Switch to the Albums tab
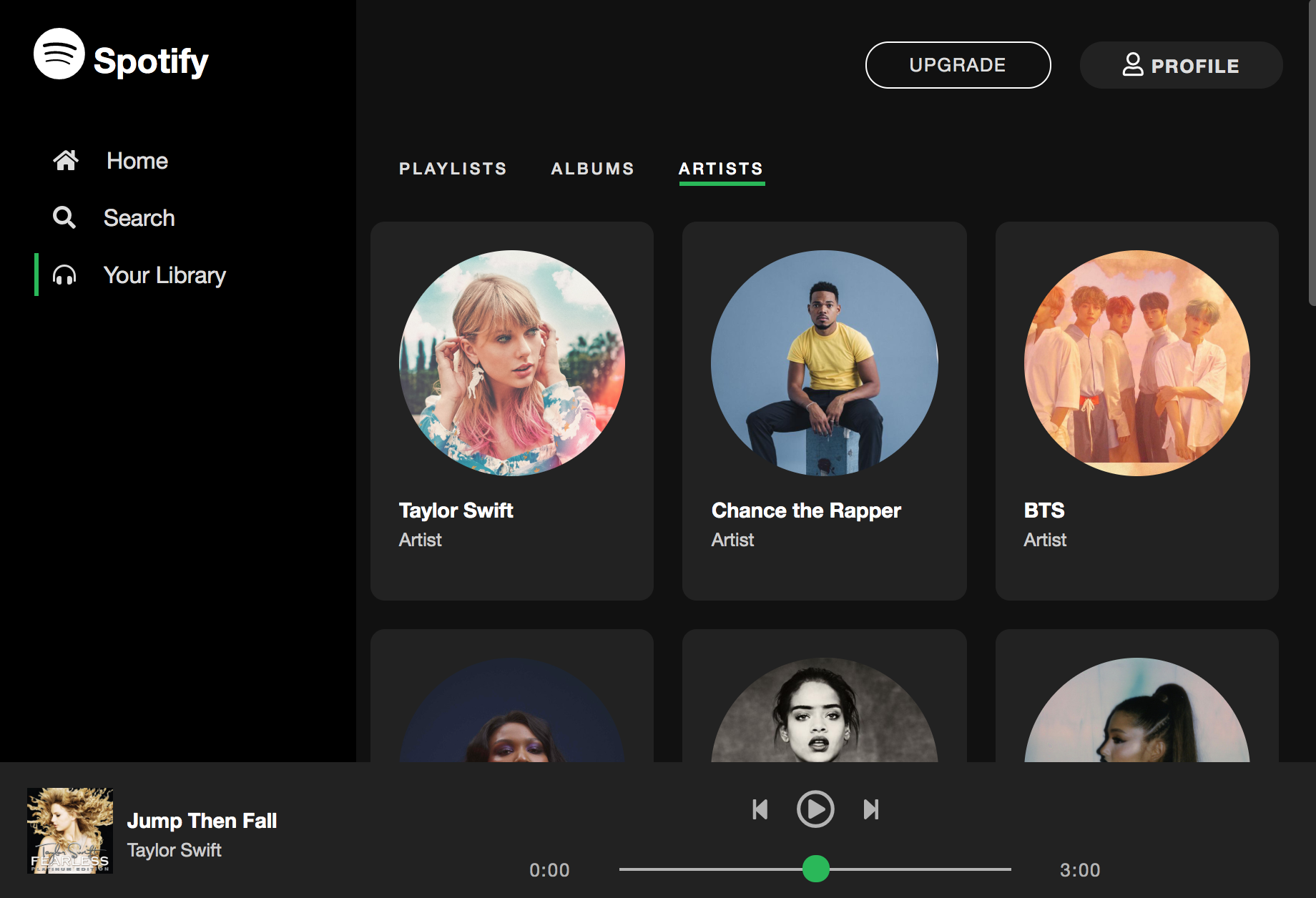 pyautogui.click(x=592, y=169)
